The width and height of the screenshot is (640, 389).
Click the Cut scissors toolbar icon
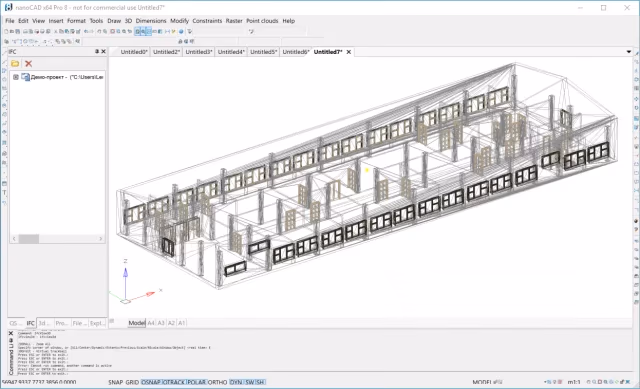point(56,31)
